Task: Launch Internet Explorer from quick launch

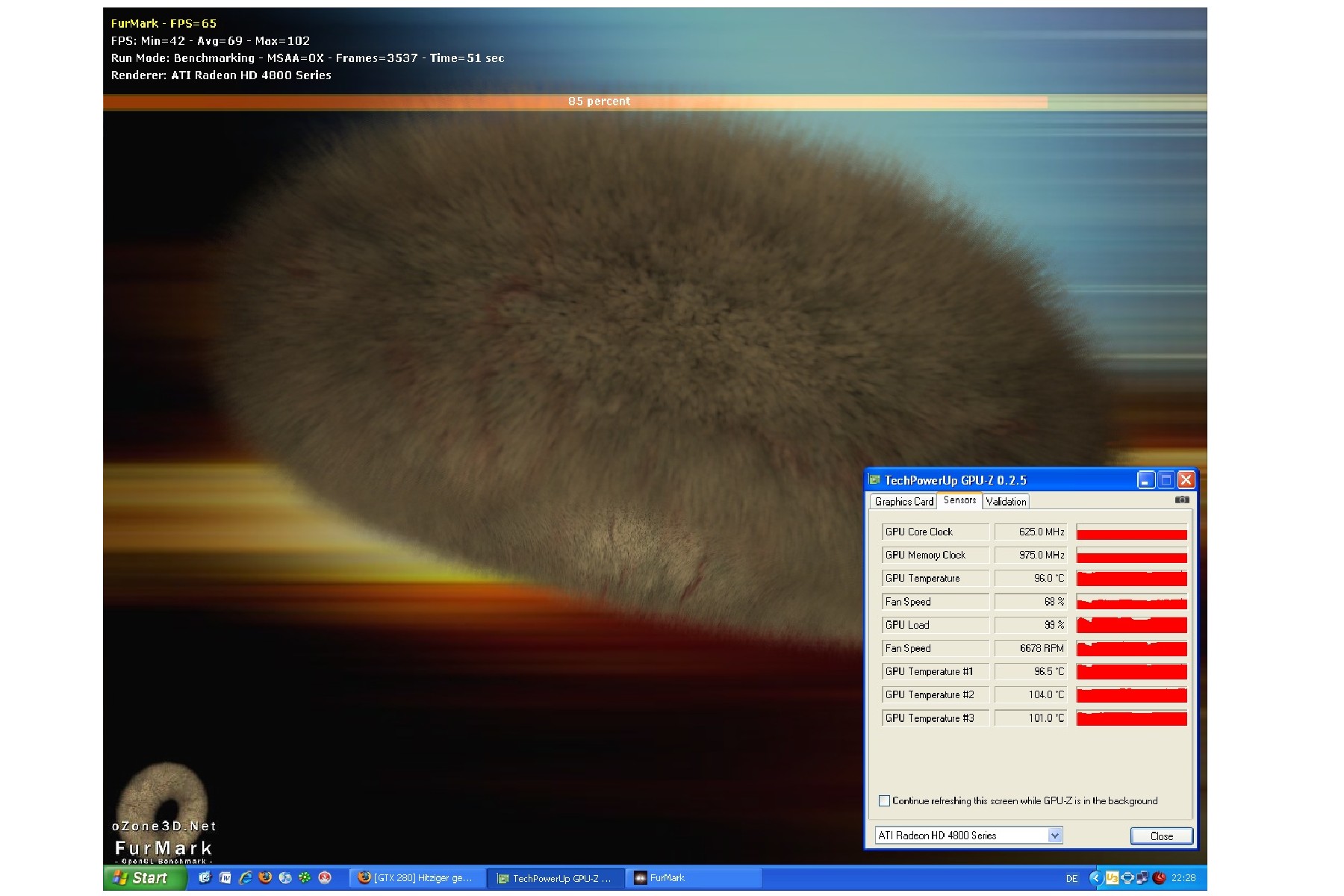Action: (246, 877)
